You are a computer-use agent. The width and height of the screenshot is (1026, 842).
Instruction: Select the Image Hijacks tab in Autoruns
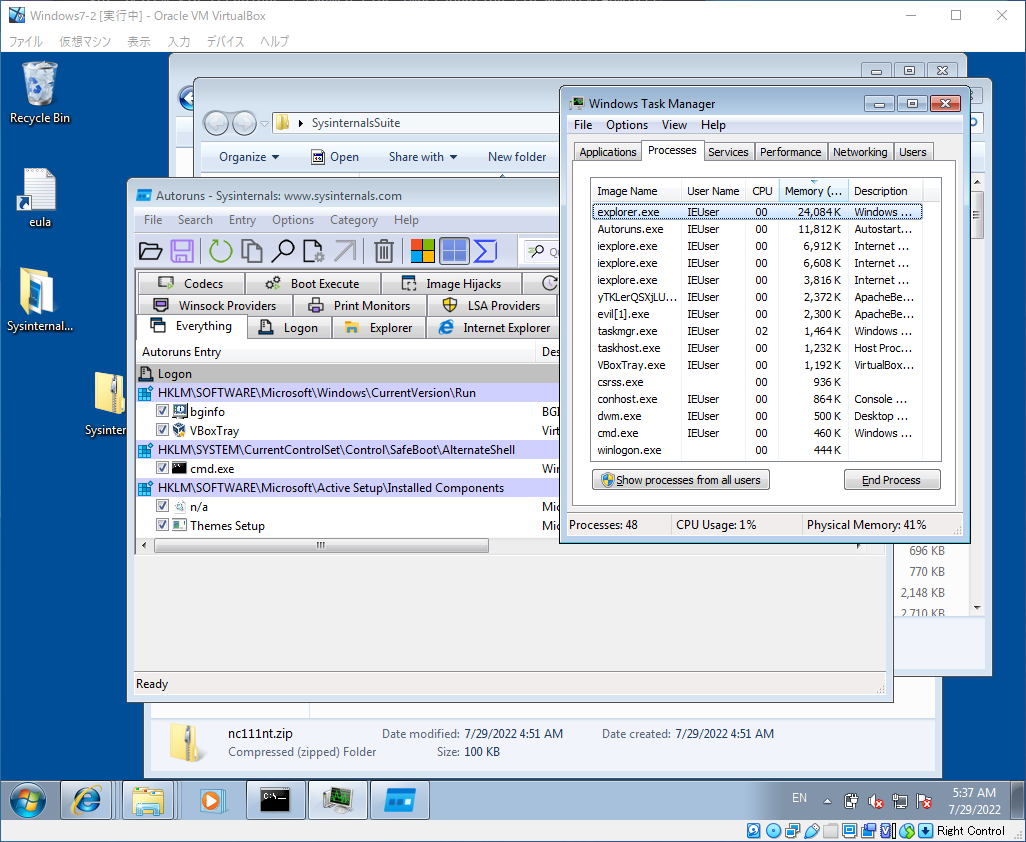tap(451, 284)
